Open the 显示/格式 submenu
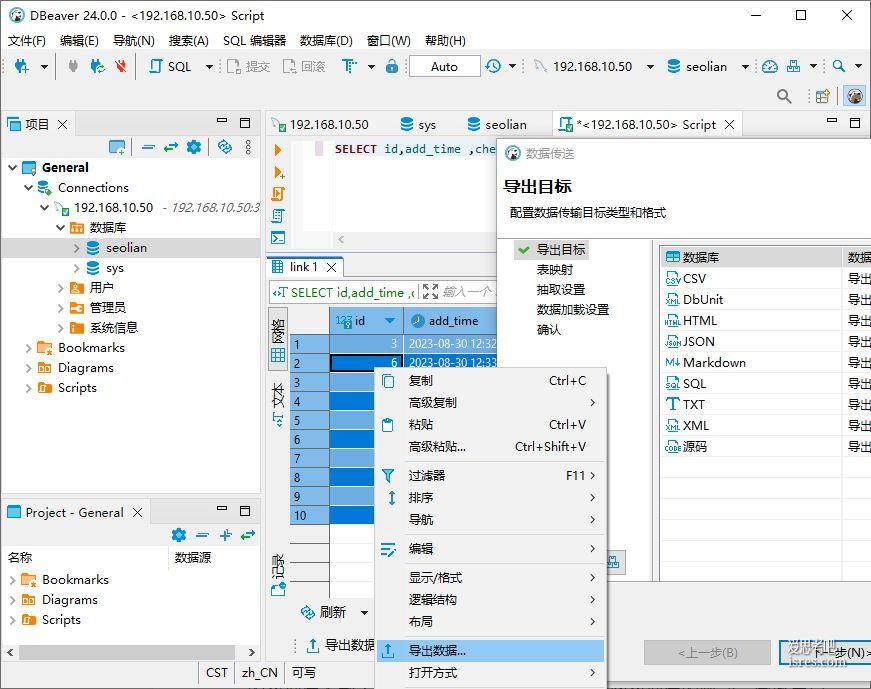 (490, 578)
